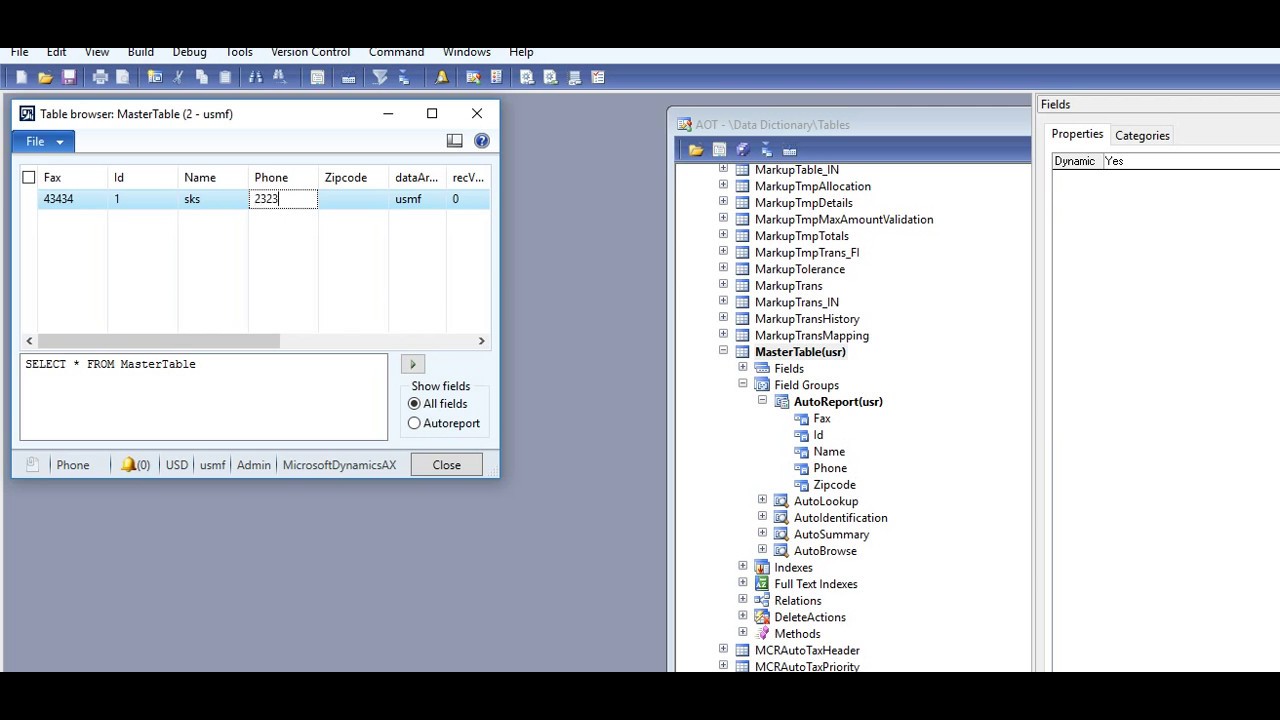Click the notification bell in status bar

pos(128,465)
